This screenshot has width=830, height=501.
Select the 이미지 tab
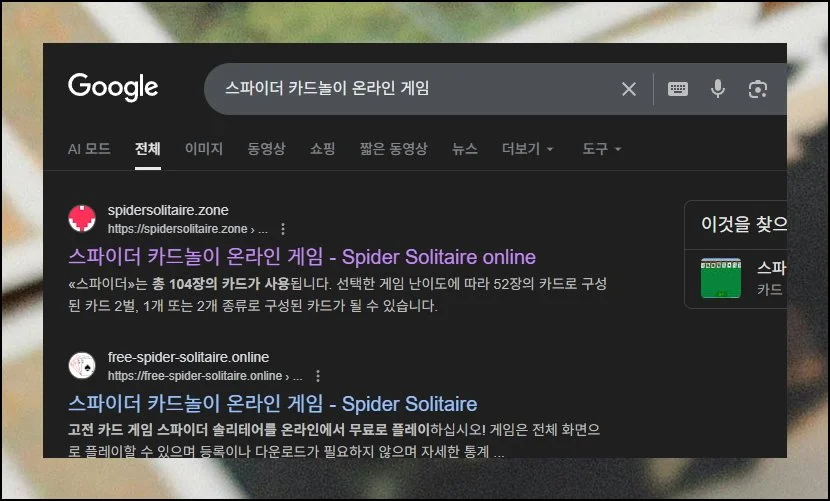click(204, 149)
